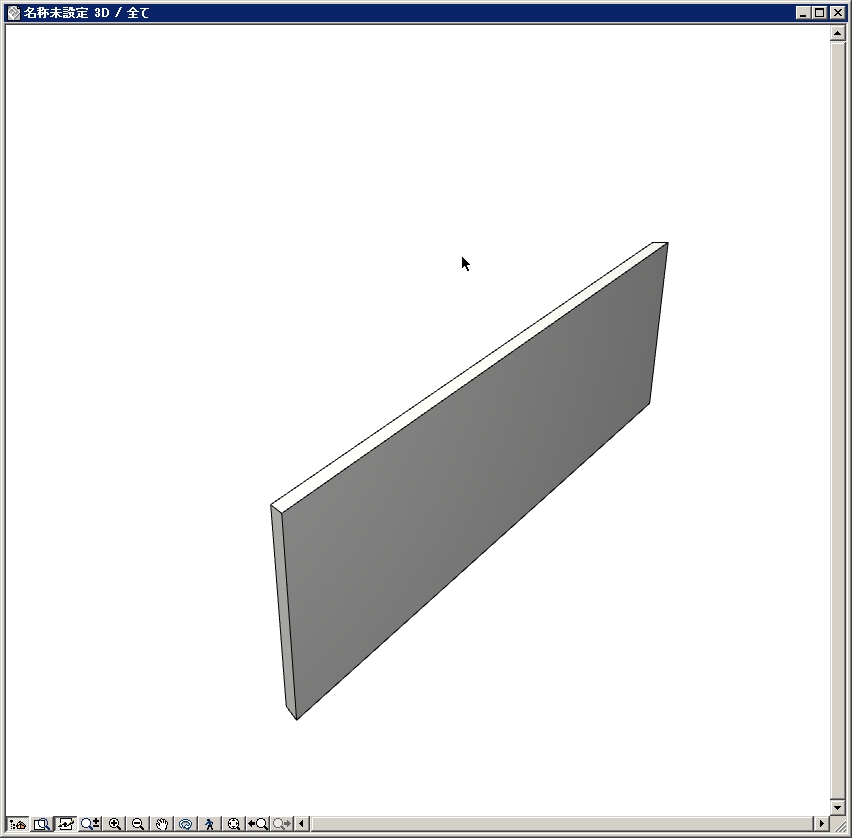Minimize the 3D window
Viewport: 852px width, 838px height.
tap(803, 12)
